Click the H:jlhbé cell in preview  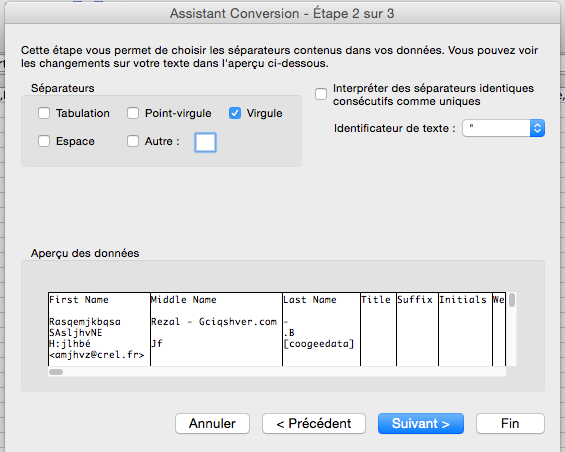70,344
